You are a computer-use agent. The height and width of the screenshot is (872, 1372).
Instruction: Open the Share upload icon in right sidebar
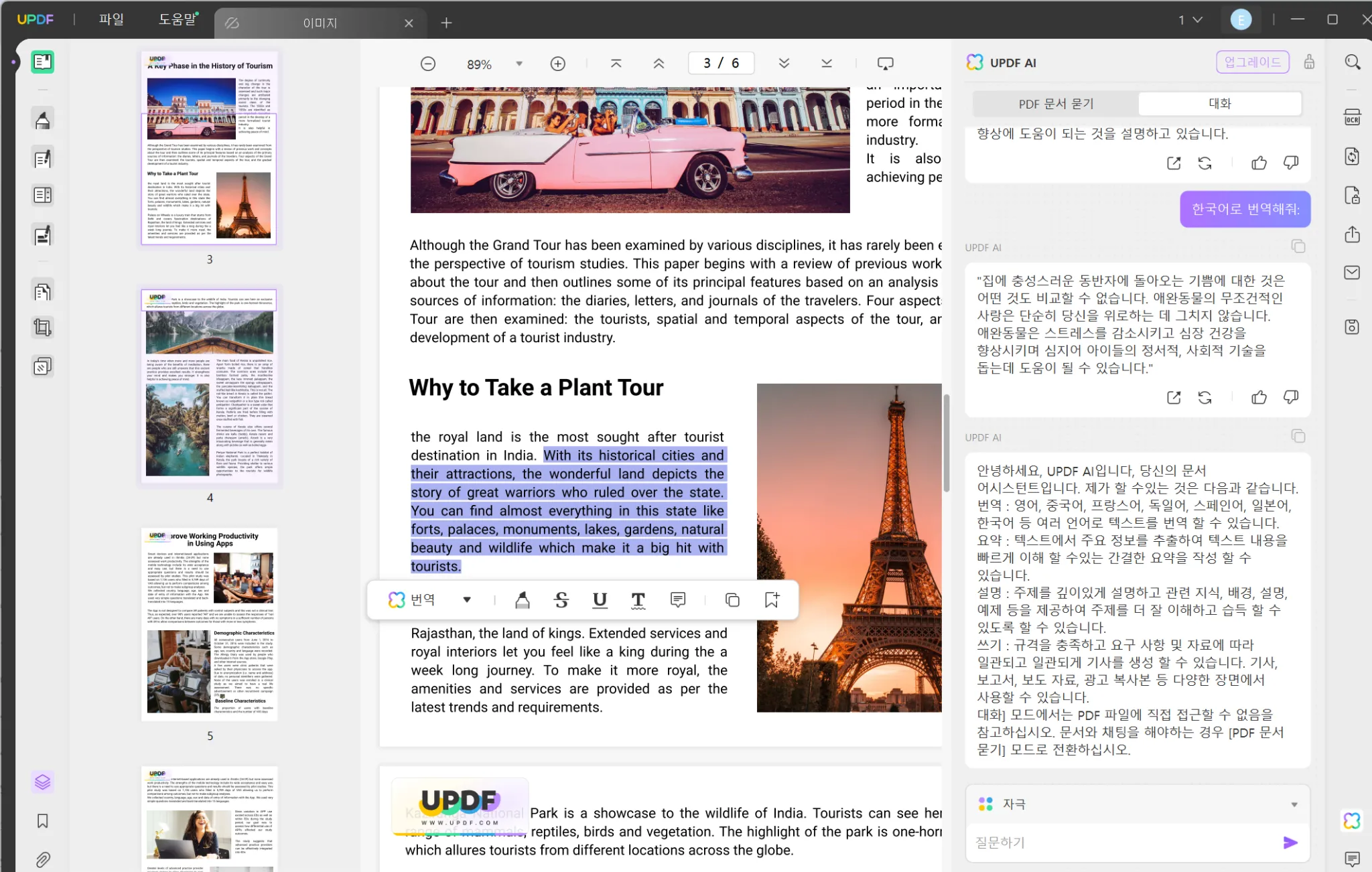click(x=1353, y=234)
